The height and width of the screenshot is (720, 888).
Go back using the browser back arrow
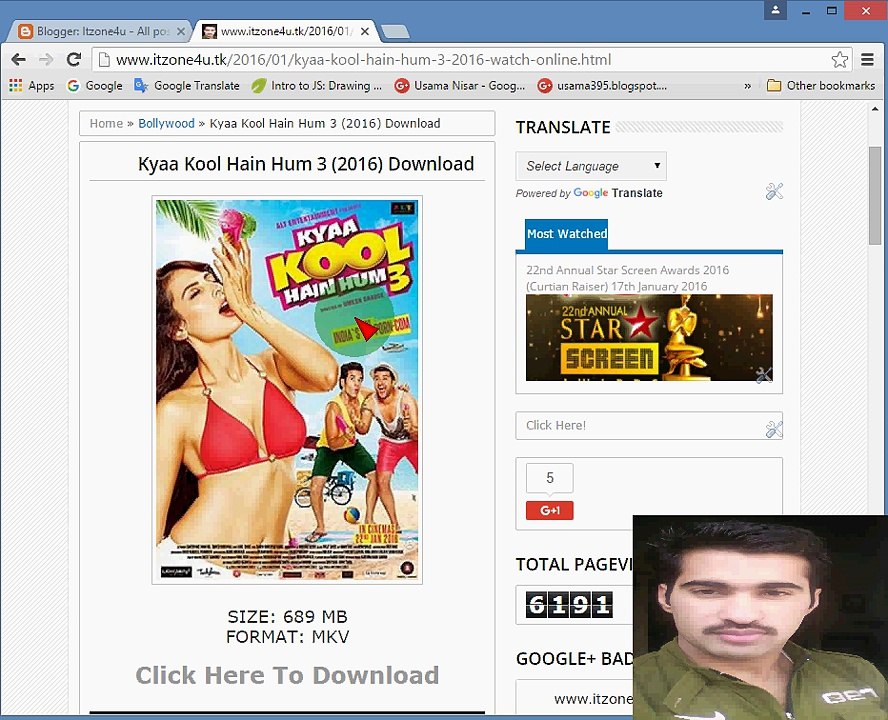point(18,59)
